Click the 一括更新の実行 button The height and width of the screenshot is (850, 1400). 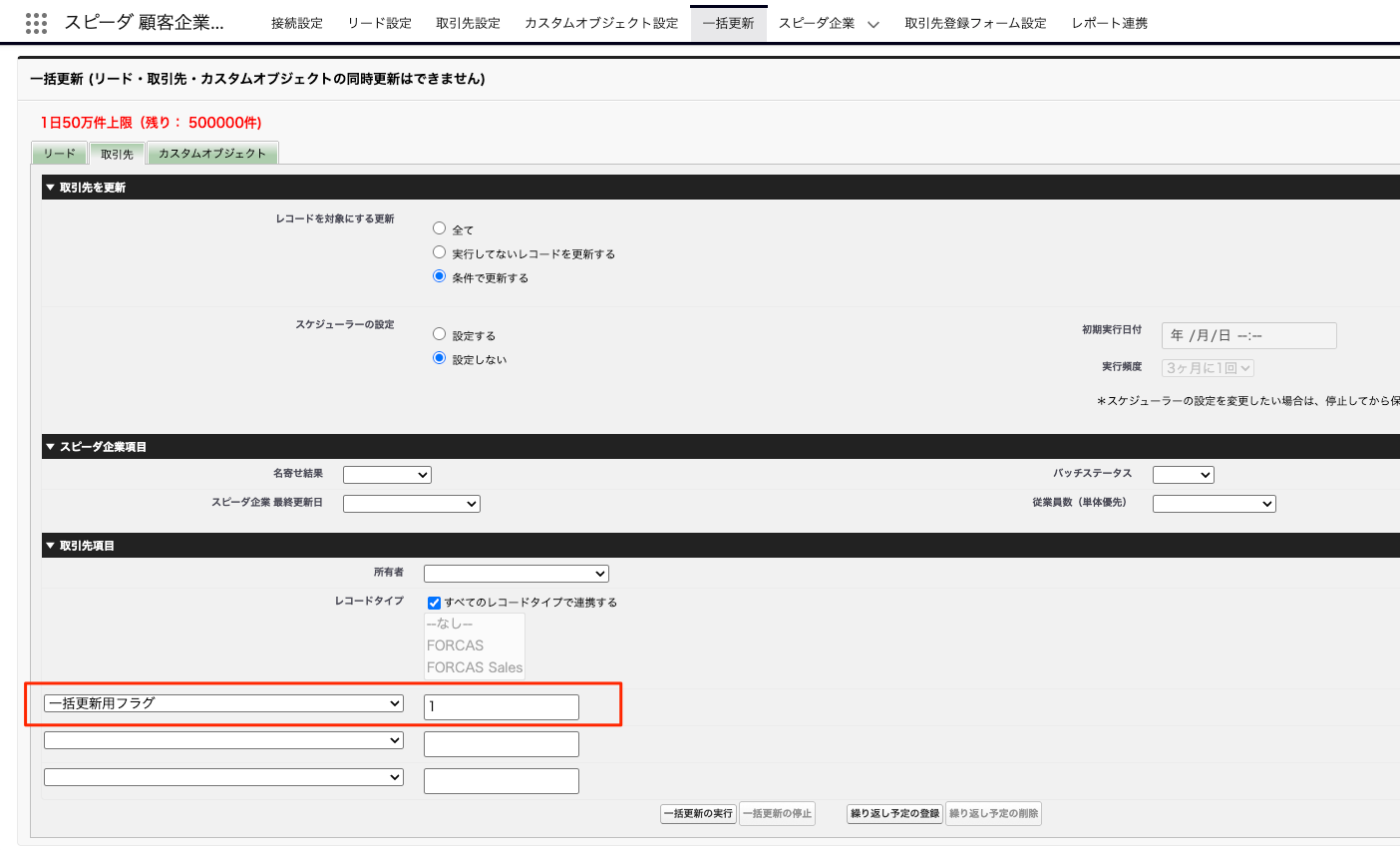tap(698, 814)
